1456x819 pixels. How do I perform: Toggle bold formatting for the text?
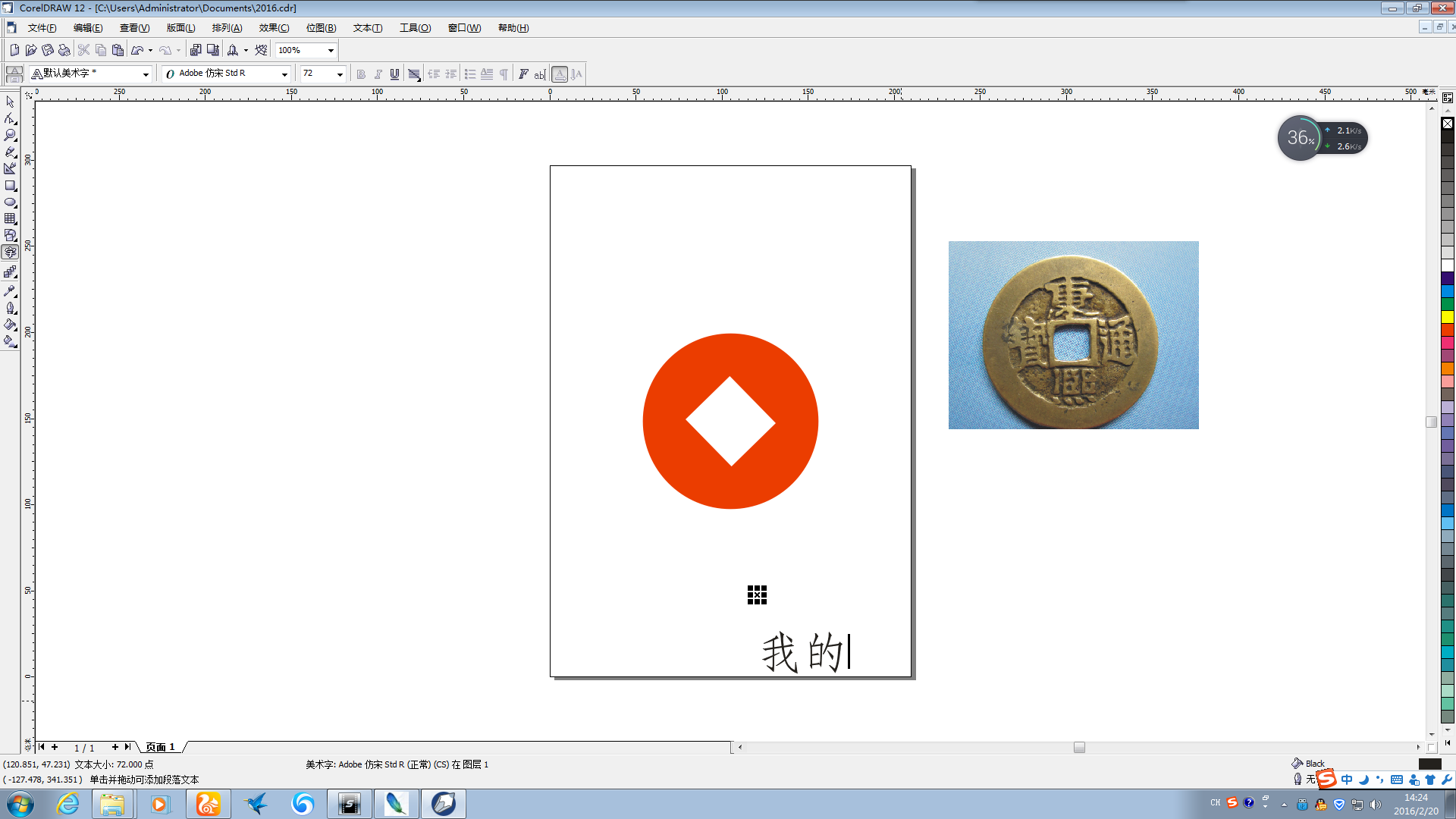click(362, 74)
